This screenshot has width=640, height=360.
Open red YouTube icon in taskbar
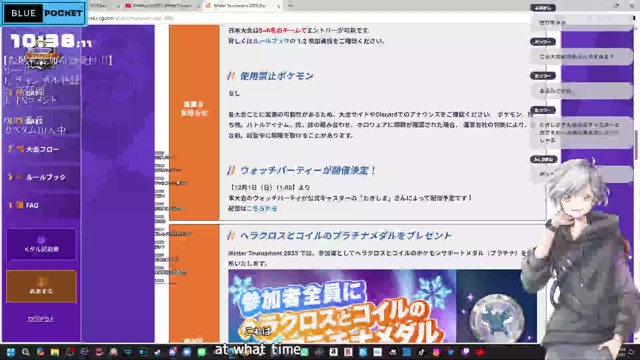point(480,352)
